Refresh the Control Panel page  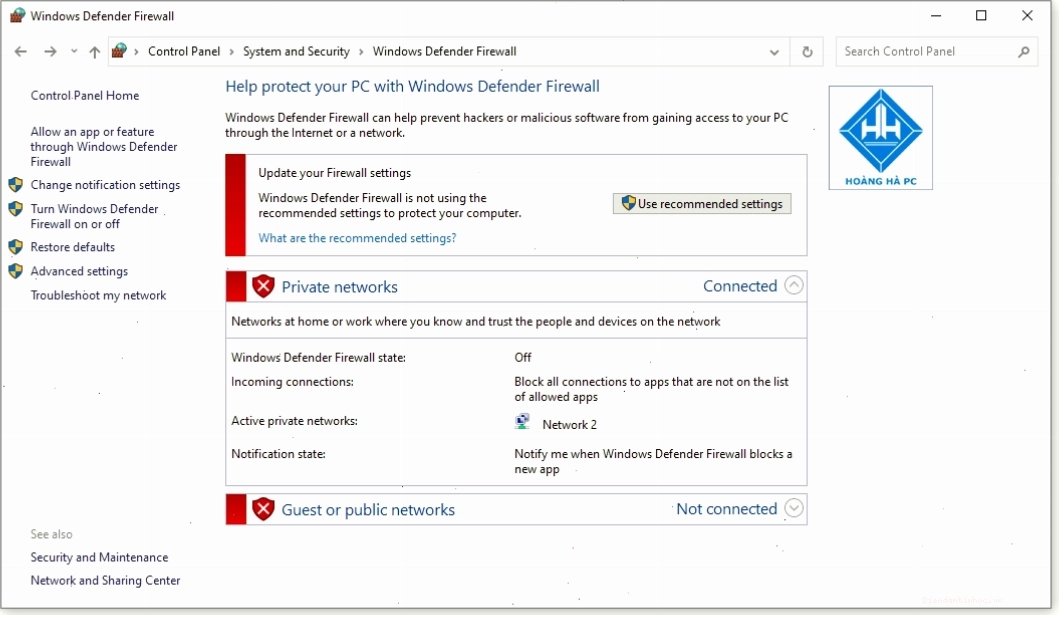point(807,52)
